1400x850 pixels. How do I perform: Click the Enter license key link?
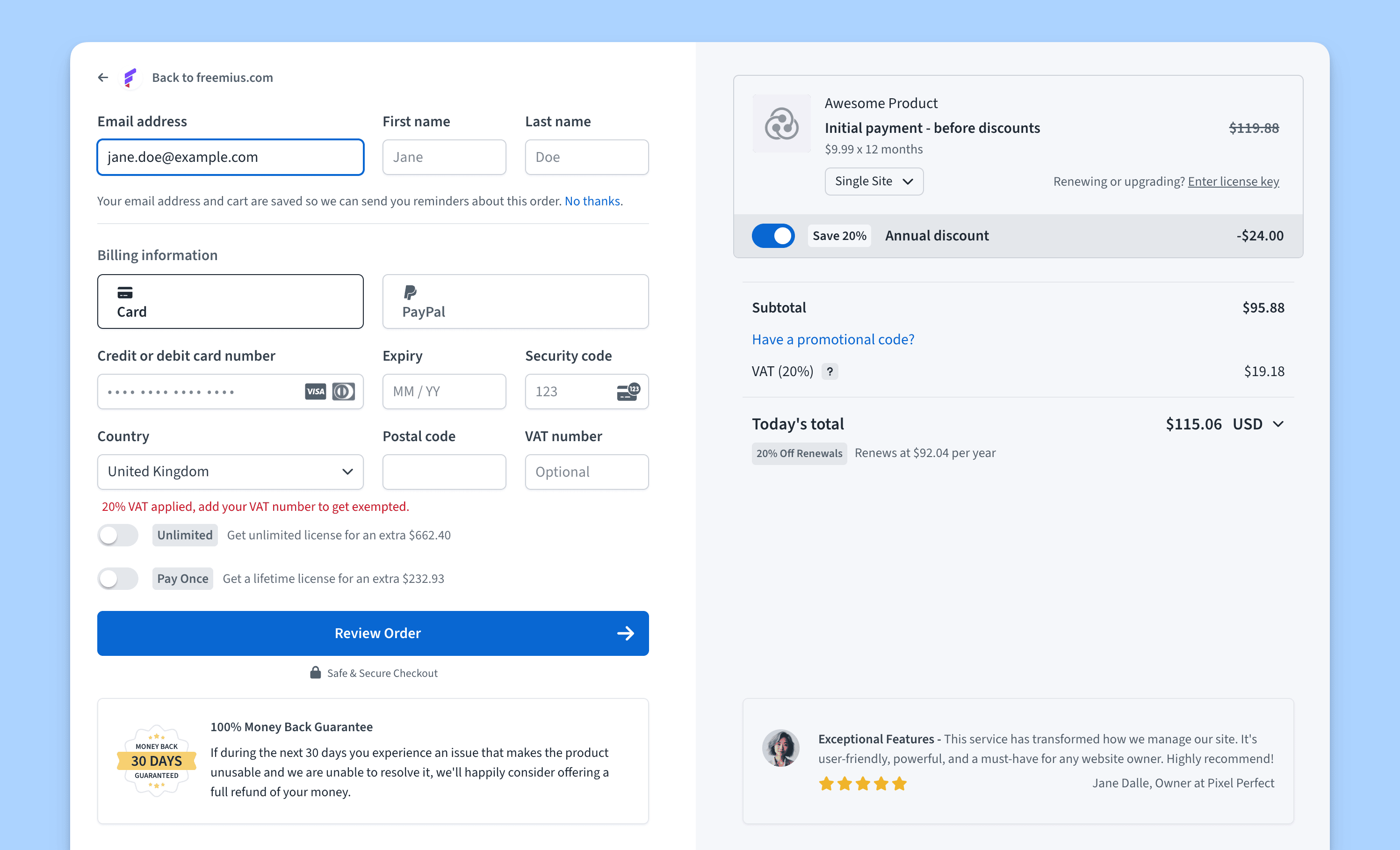(1233, 182)
